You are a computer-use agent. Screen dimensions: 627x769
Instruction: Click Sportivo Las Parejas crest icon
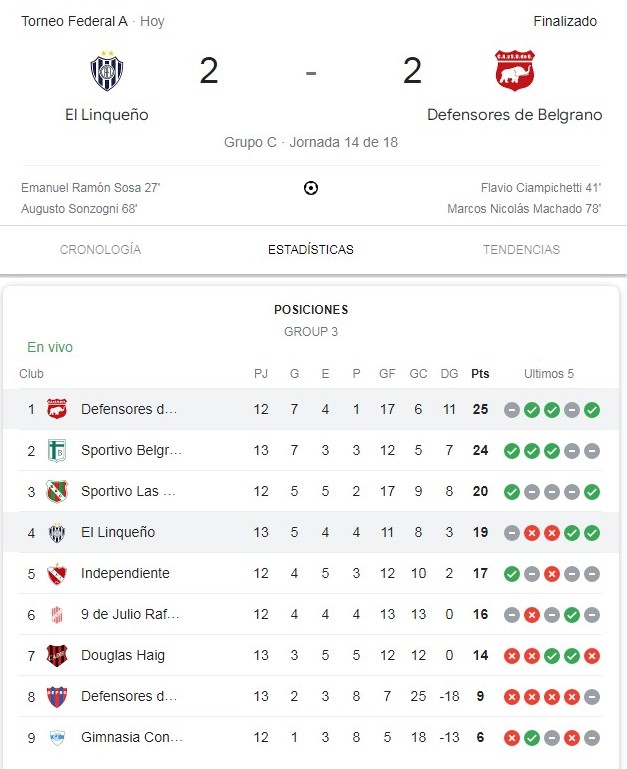[57, 491]
